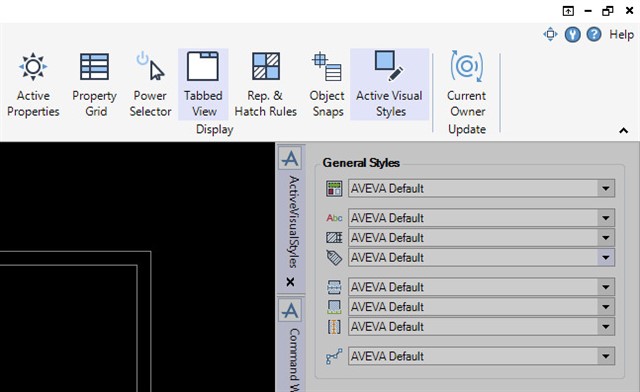Toggle Active Visual Styles panel

(x=389, y=85)
